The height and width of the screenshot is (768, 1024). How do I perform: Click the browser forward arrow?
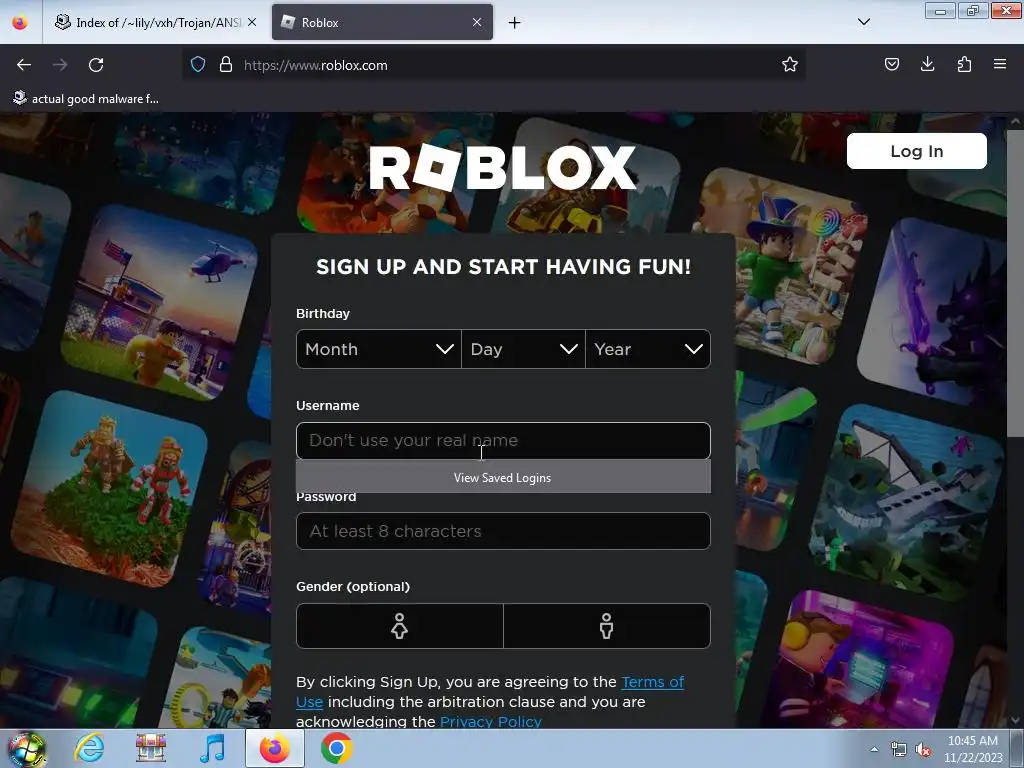point(60,65)
